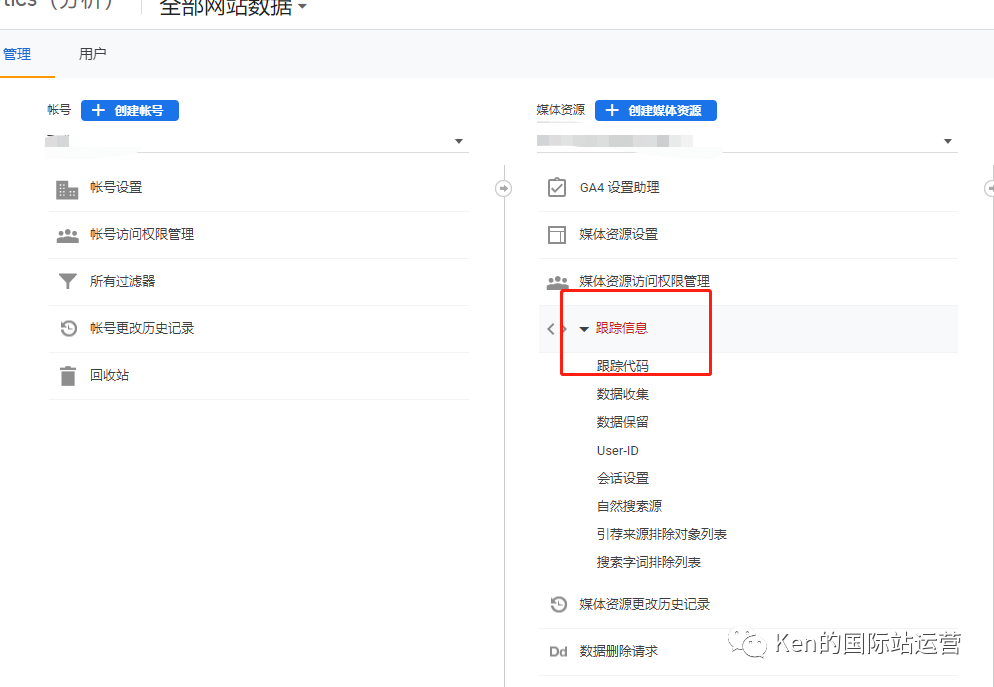Click the 数据删除请求 Dd icon
The image size is (994, 687).
pos(558,651)
